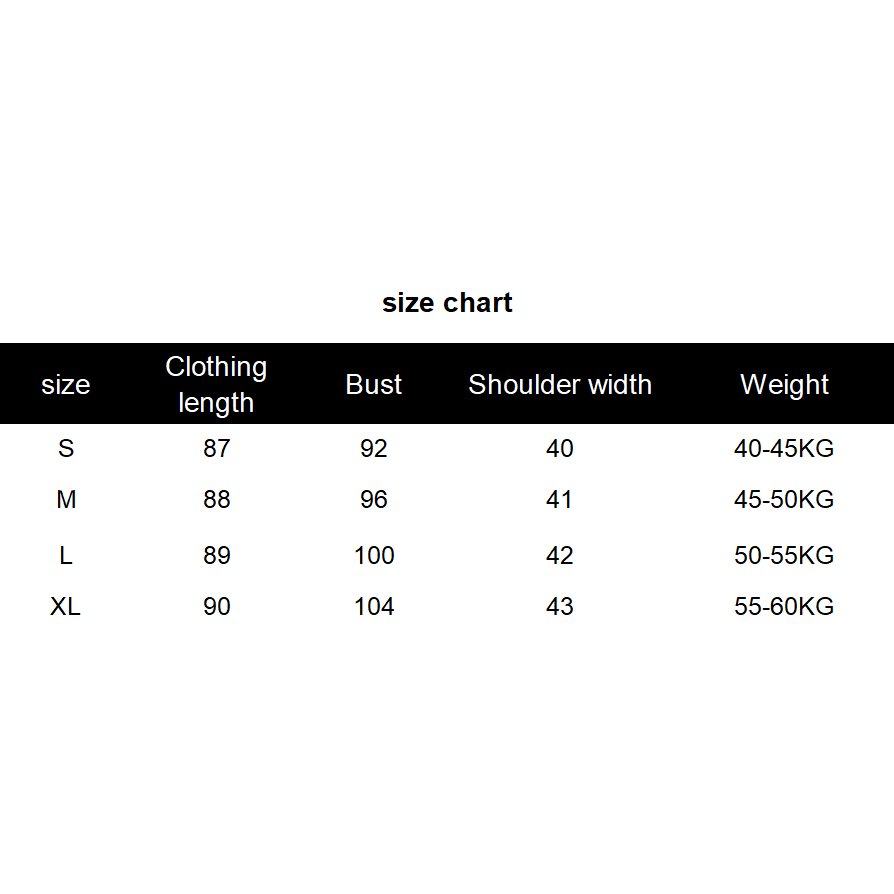The height and width of the screenshot is (894, 894).
Task: Select shoulder width value 41
Action: pos(560,499)
